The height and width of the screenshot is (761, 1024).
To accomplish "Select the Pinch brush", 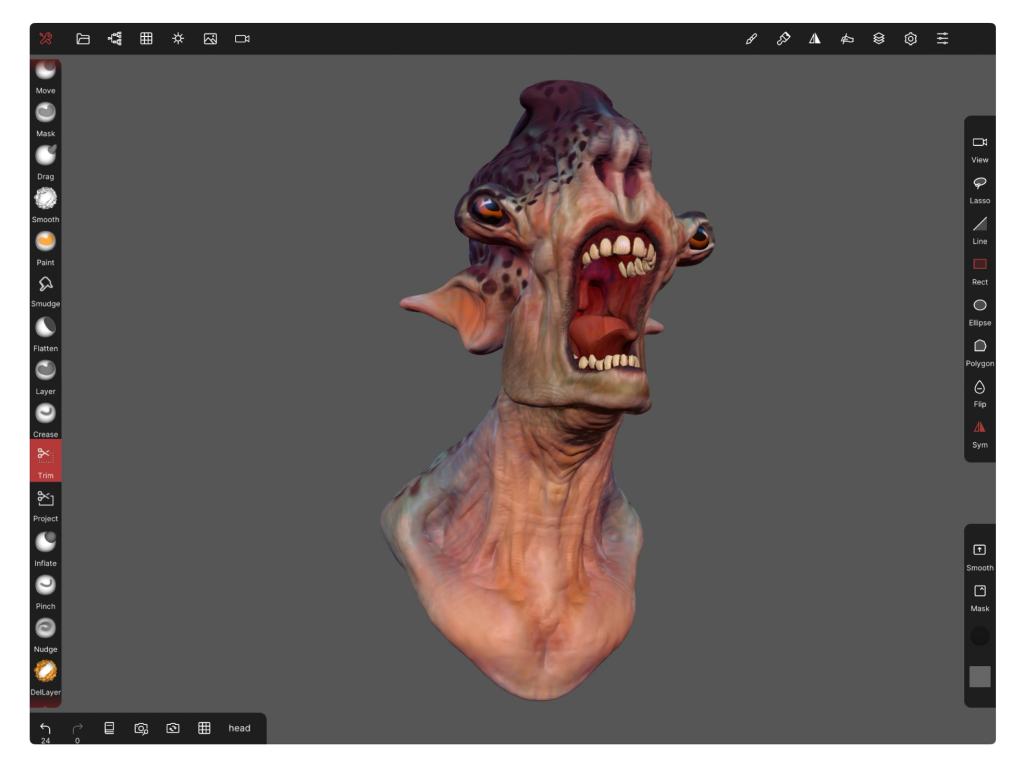I will (45, 586).
